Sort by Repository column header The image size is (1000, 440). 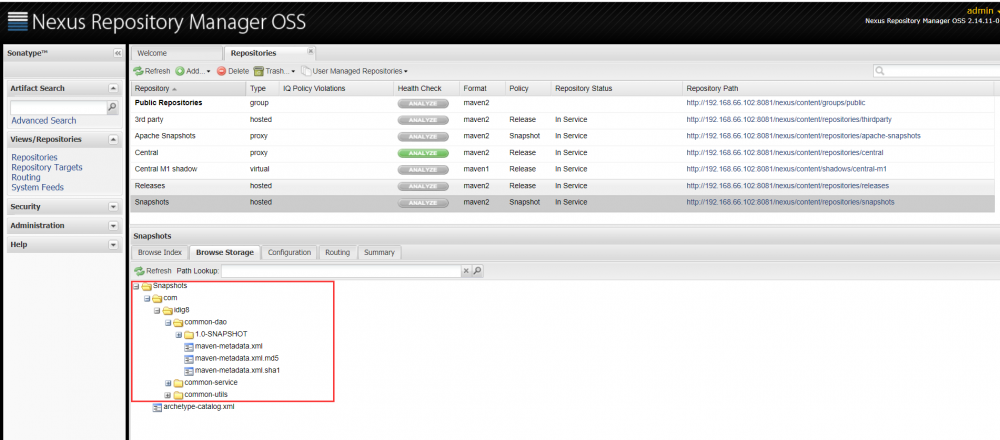(188, 88)
